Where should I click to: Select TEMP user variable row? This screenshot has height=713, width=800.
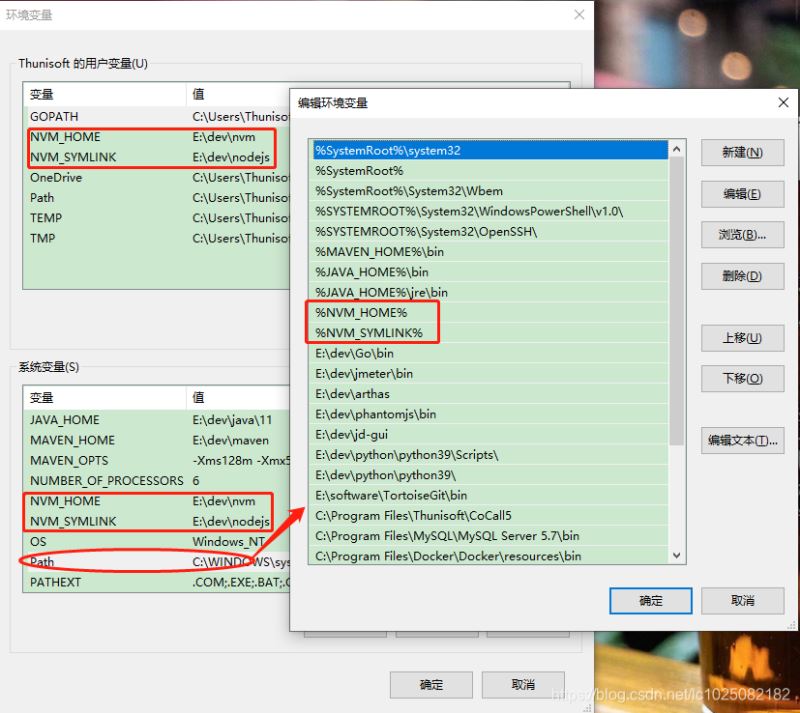pos(157,218)
